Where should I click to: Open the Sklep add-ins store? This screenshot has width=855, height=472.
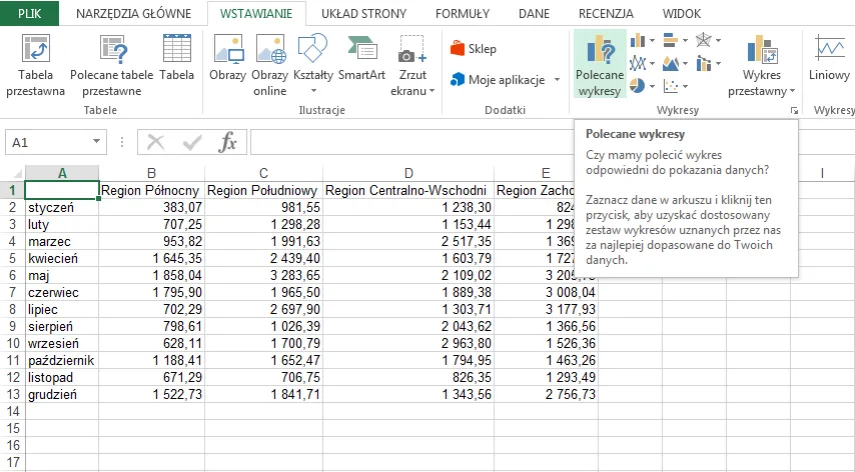click(473, 49)
